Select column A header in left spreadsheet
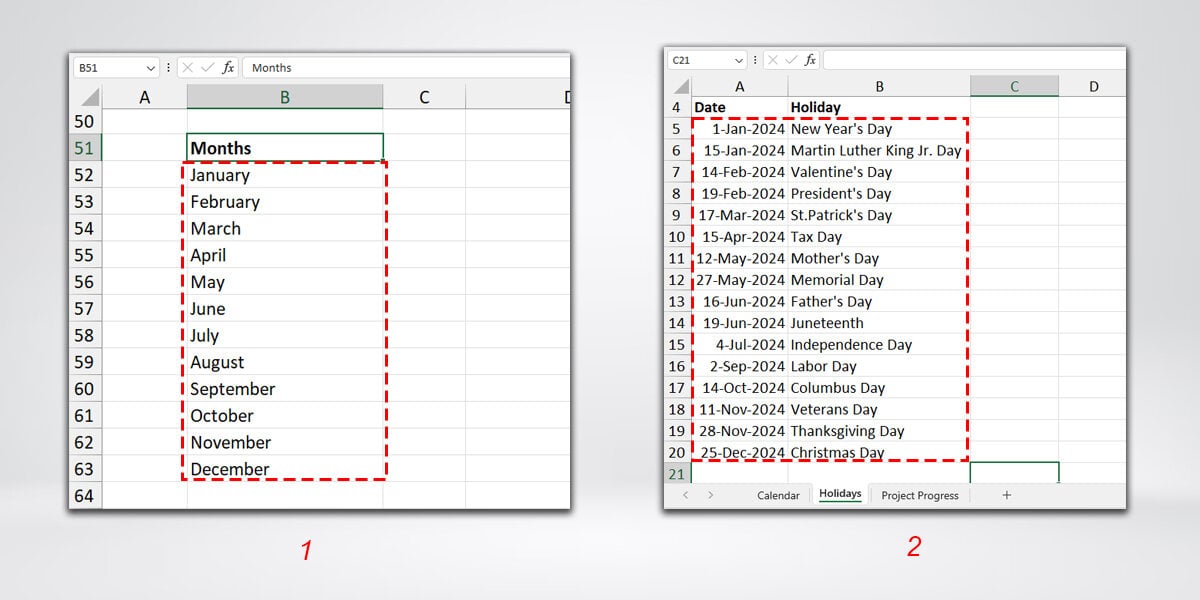 pyautogui.click(x=145, y=97)
